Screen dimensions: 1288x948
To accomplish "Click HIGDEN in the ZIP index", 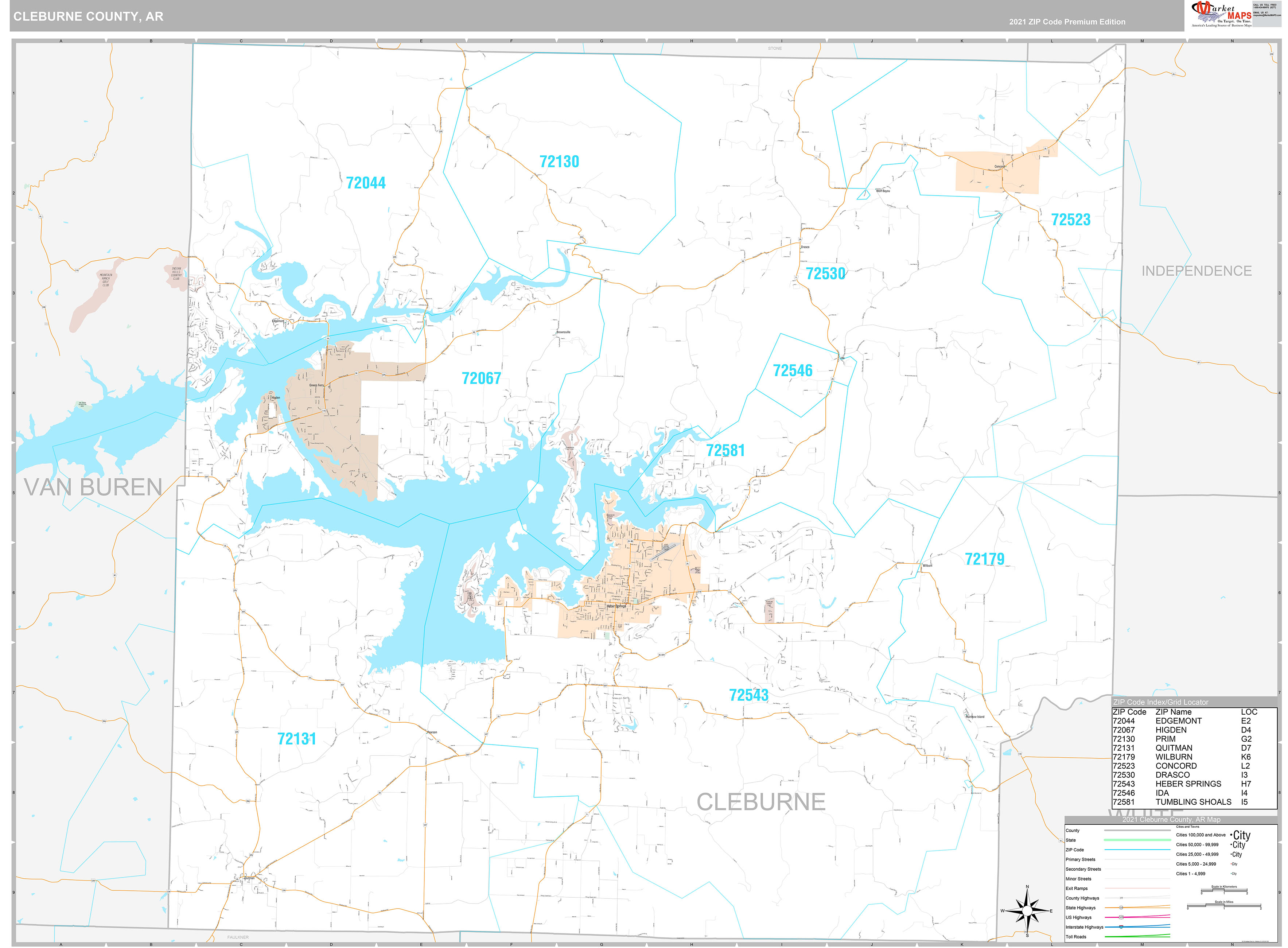I will tap(1171, 730).
